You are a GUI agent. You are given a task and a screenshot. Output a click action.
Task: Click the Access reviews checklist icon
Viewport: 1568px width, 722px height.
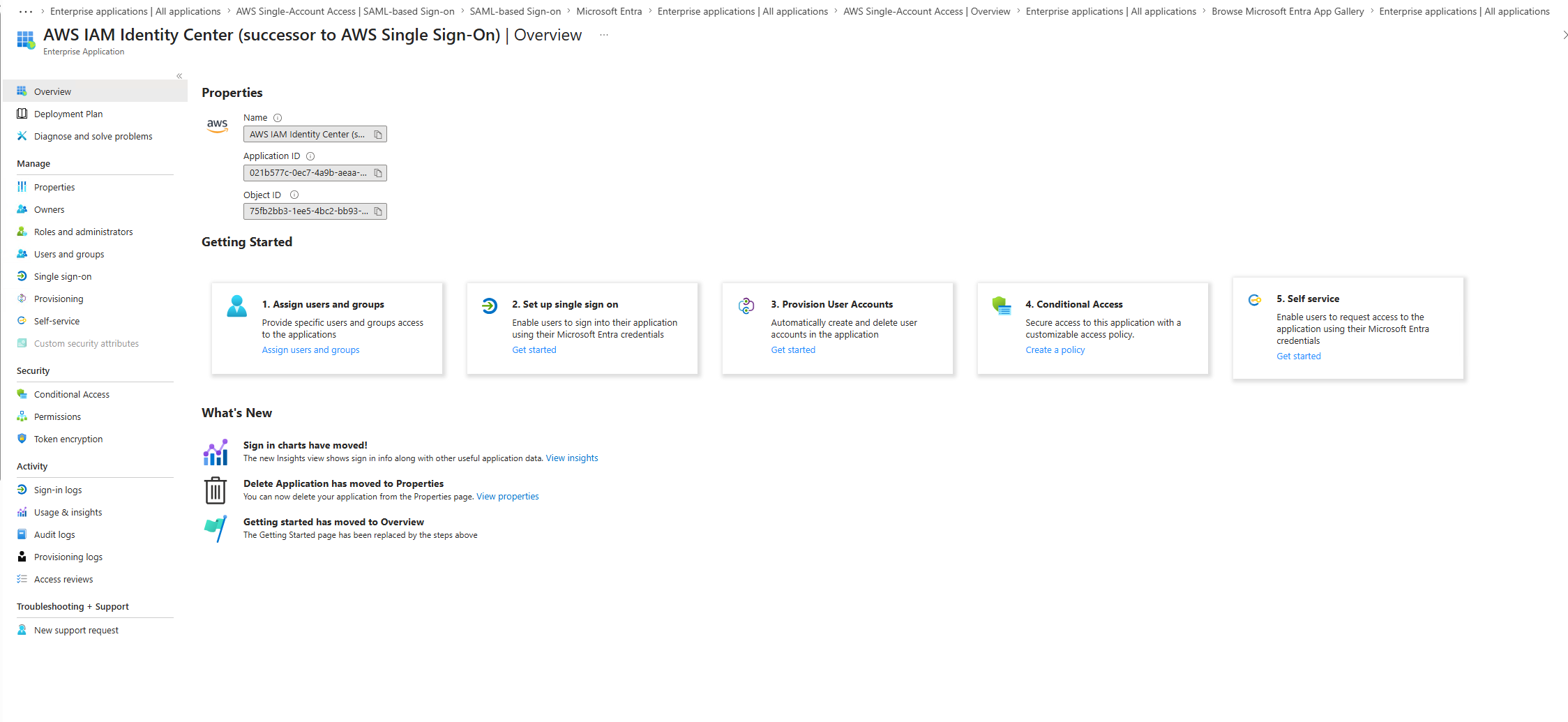click(x=22, y=579)
